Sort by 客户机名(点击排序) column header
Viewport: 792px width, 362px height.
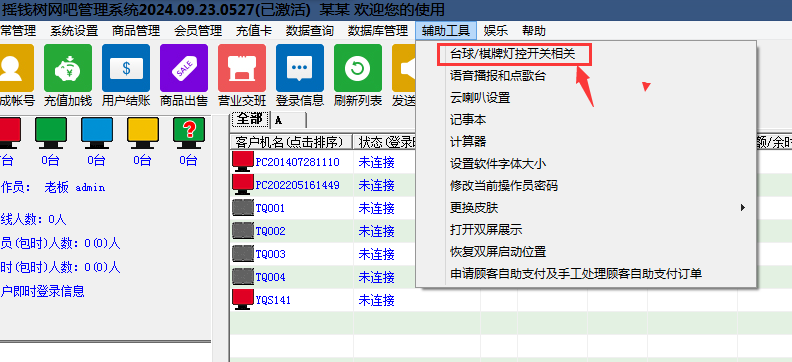pyautogui.click(x=291, y=142)
